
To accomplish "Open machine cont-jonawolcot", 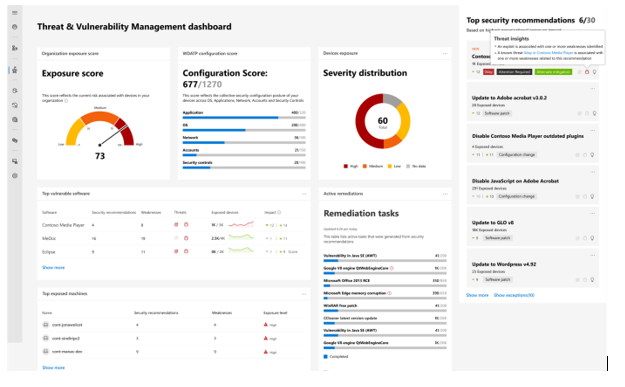I will click(67, 325).
